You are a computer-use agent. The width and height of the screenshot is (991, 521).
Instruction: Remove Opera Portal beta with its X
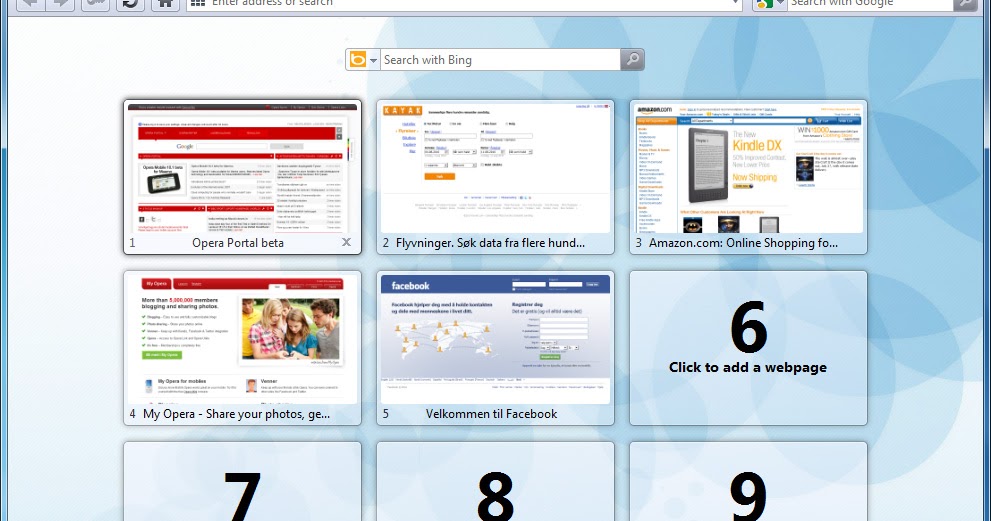point(346,242)
